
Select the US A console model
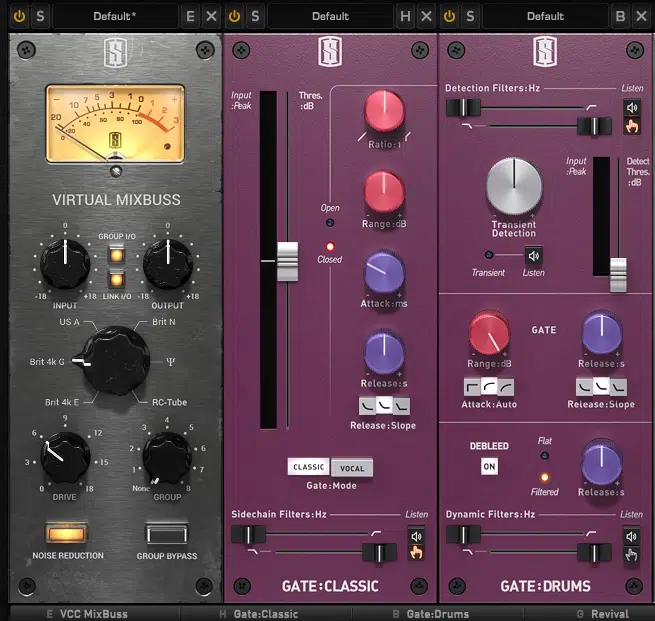[x=69, y=322]
